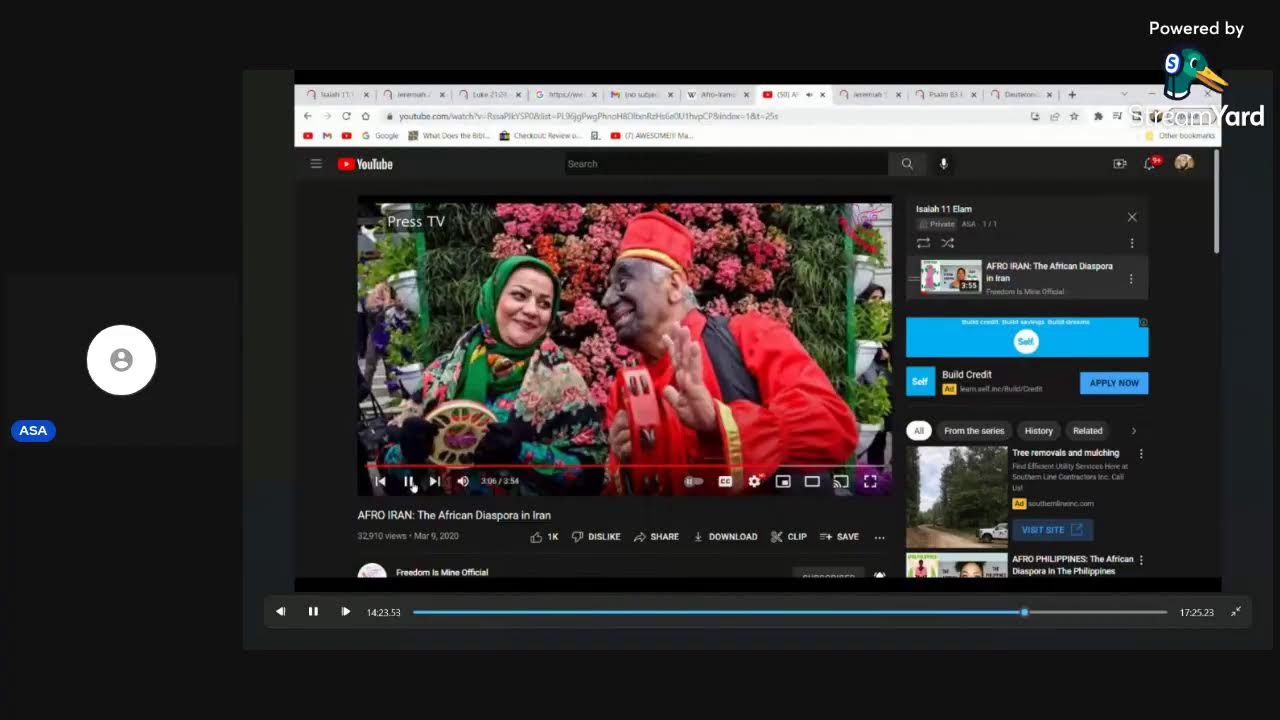The image size is (1280, 720).
Task: Go to YouTube home via logo
Action: click(x=365, y=164)
